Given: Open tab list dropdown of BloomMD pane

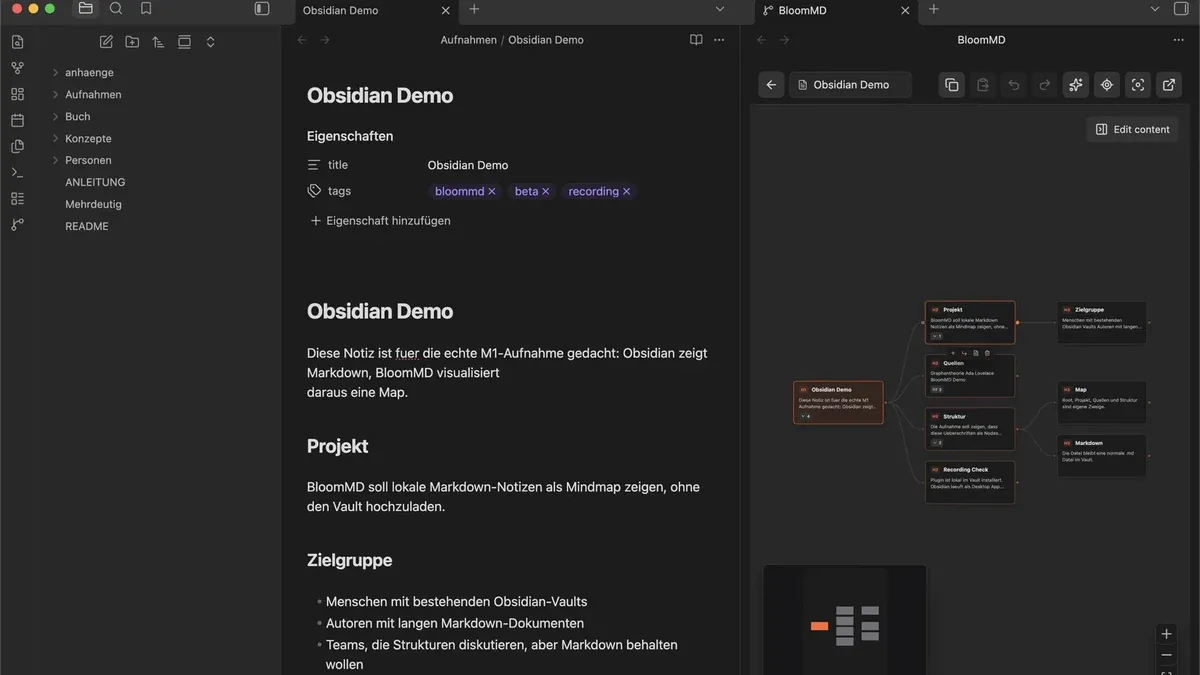Looking at the screenshot, I should (x=1155, y=9).
